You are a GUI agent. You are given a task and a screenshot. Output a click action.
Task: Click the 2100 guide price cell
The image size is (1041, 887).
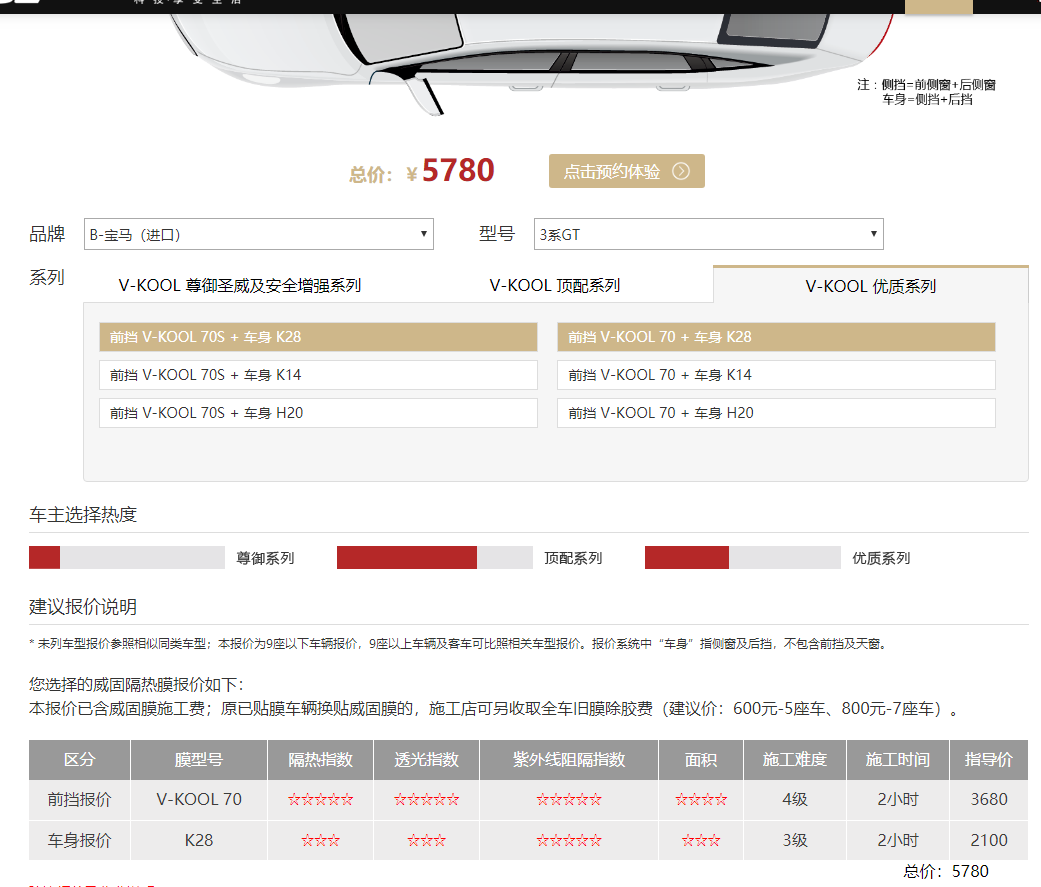coord(989,841)
